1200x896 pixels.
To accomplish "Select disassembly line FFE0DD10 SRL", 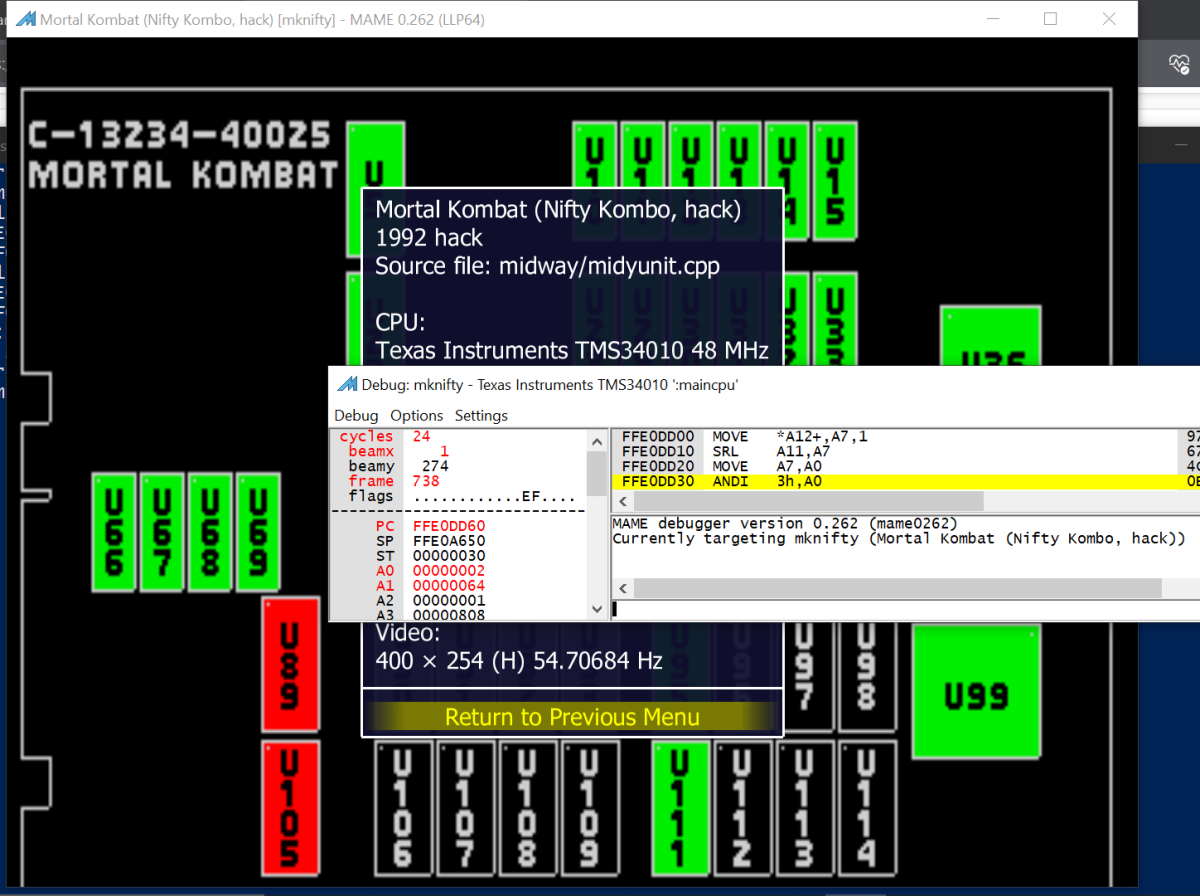I will pos(905,452).
